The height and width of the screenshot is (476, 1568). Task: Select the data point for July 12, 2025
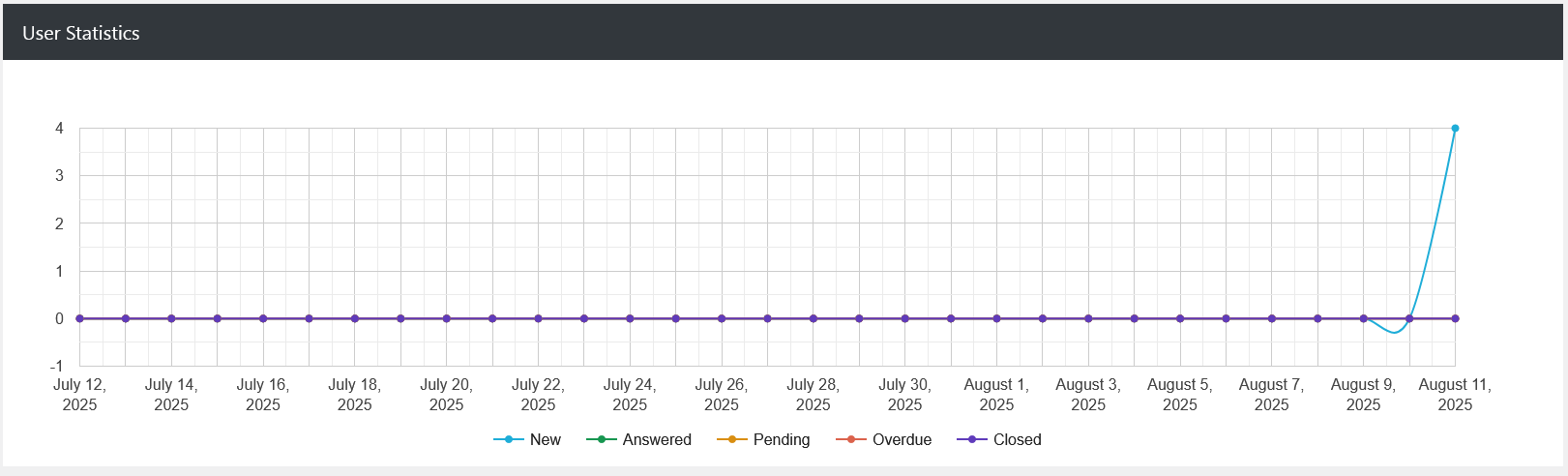tap(79, 318)
